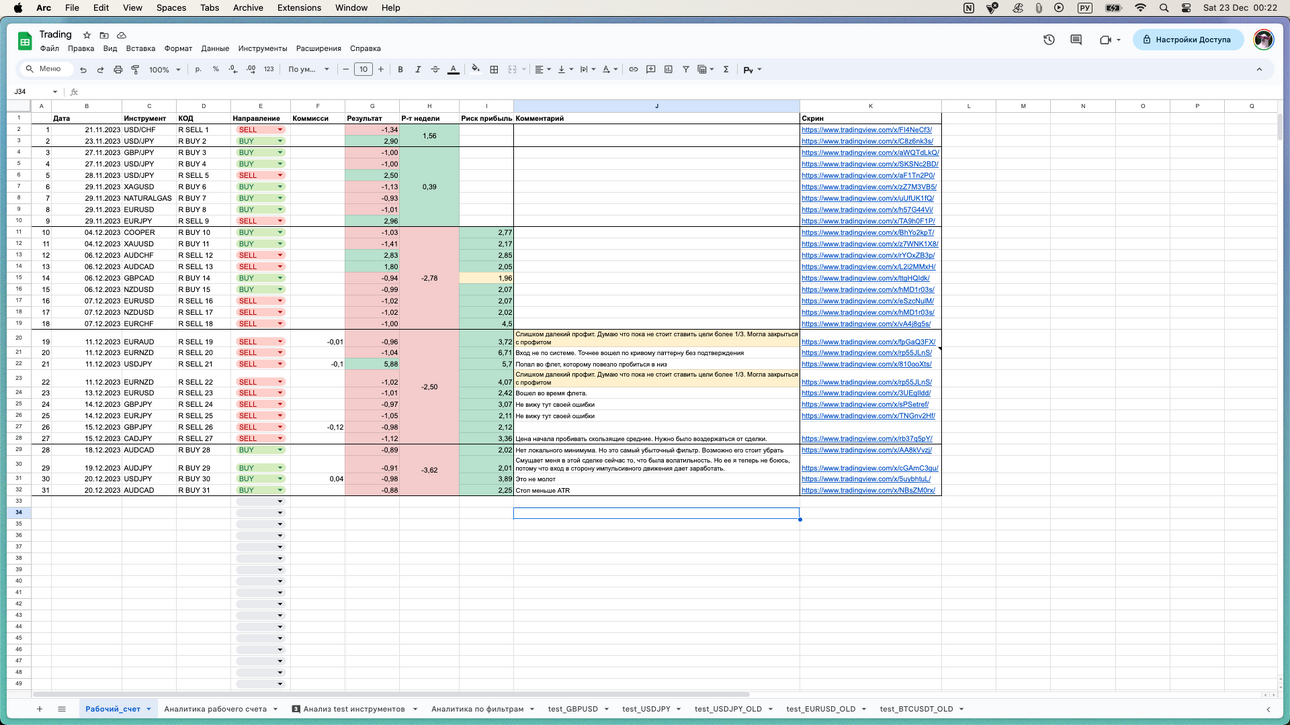Image resolution: width=1290 pixels, height=725 pixels.
Task: Star the Trading document
Action: 87,35
